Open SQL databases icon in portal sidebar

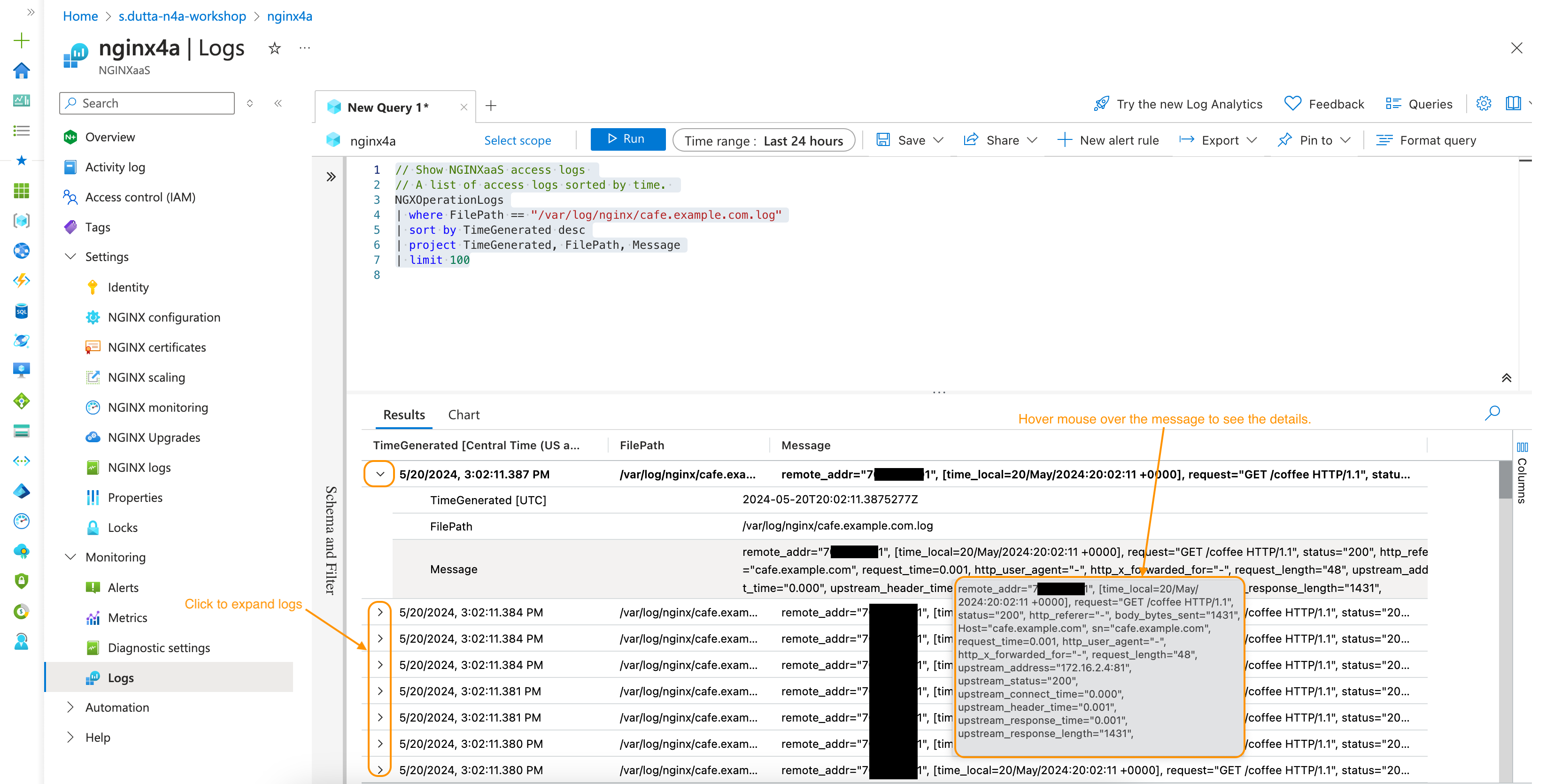tap(22, 311)
